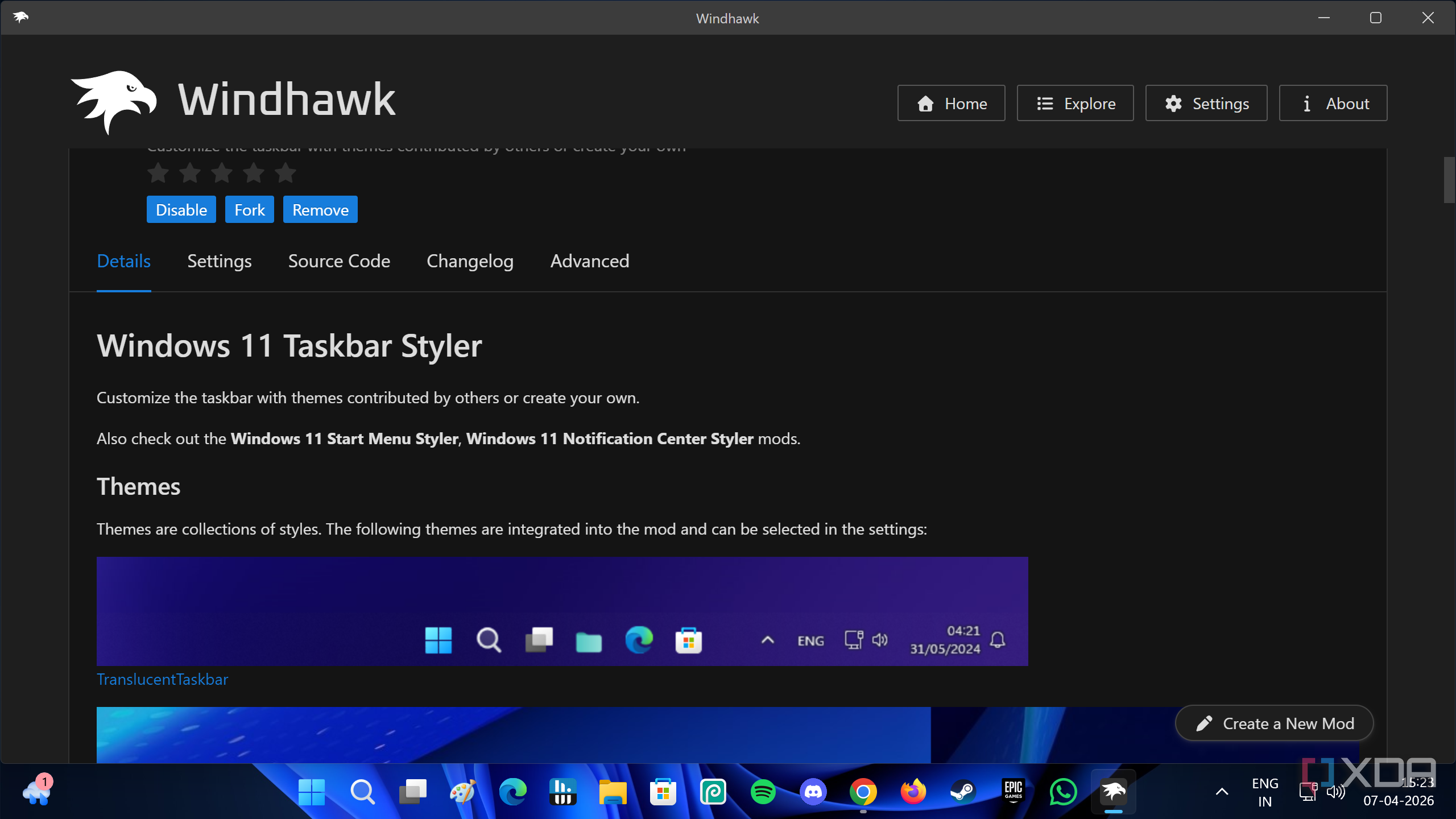Click the TranslucentTaskbar preview image

coord(562,611)
